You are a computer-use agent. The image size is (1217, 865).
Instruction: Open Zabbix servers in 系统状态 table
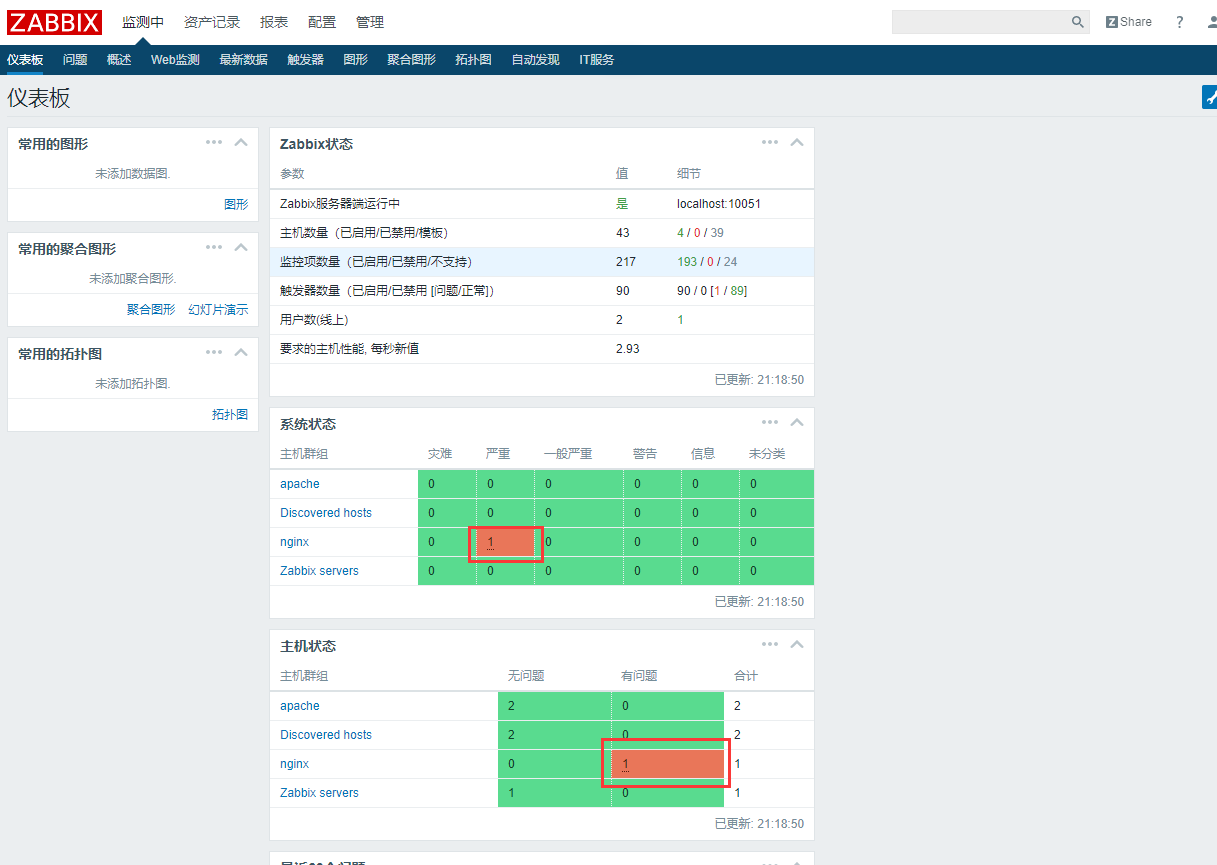[319, 571]
